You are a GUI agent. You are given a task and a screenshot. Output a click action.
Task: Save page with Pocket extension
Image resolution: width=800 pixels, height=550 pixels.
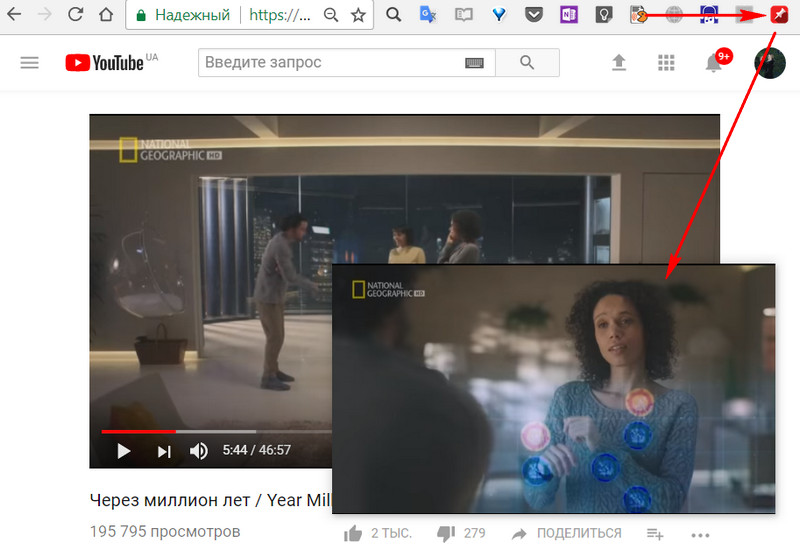tap(534, 15)
